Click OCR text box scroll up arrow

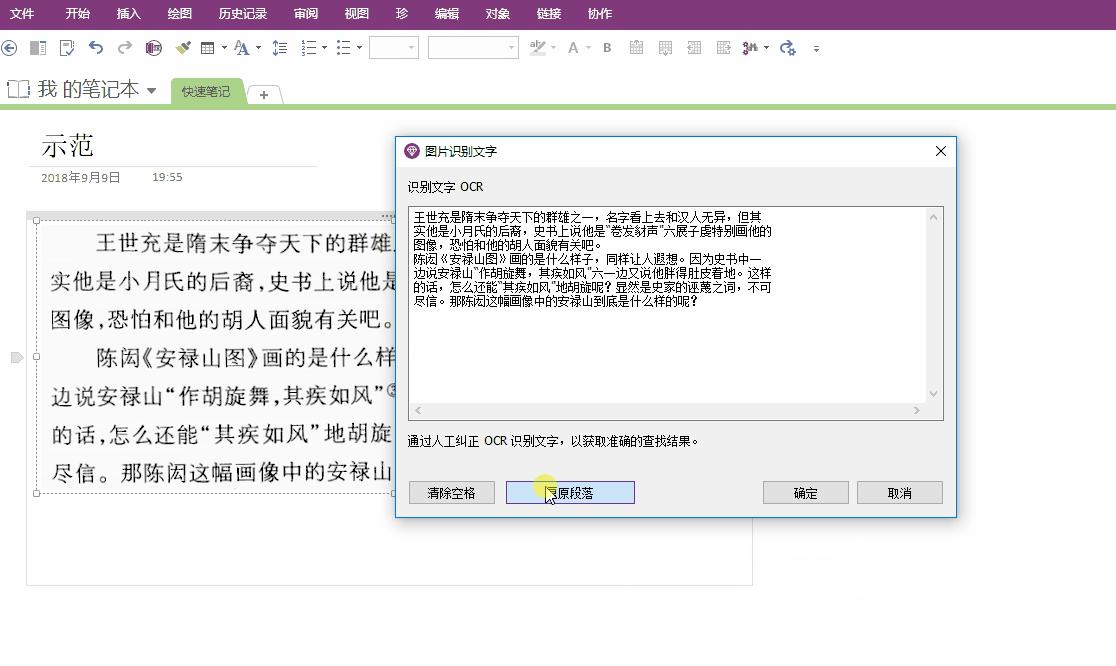point(934,217)
